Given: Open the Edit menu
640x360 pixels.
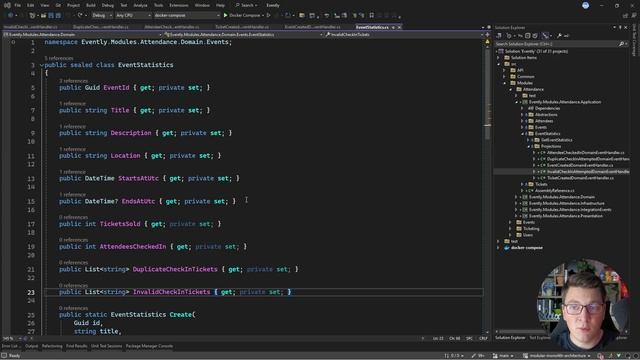Looking at the screenshot, I should 31,5.
